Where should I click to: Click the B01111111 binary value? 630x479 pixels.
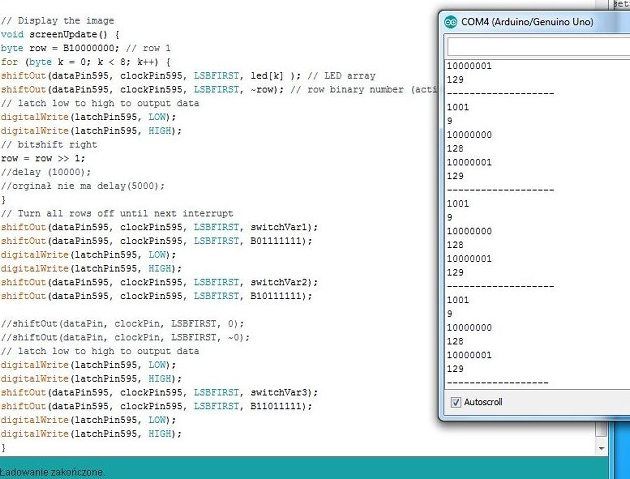(x=282, y=241)
